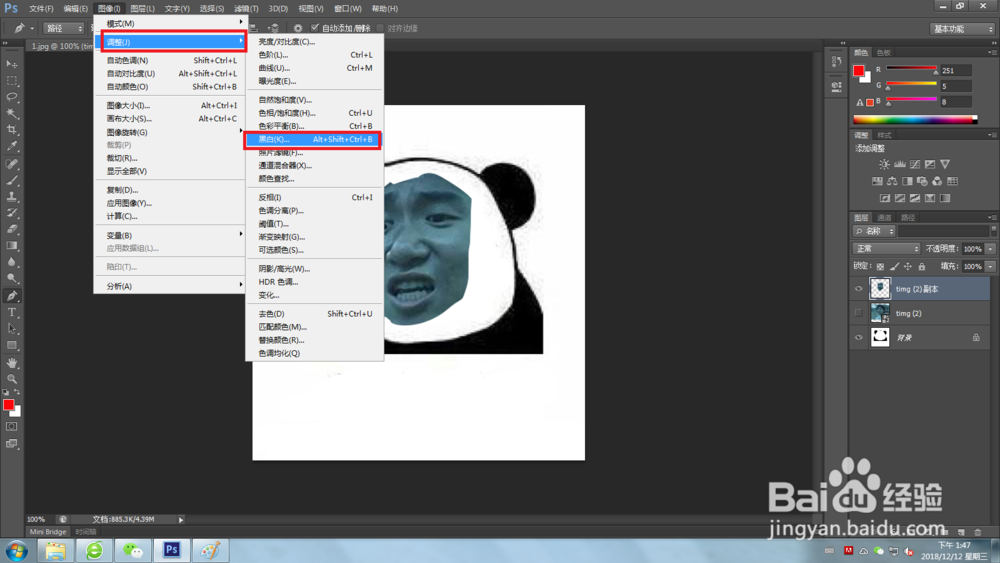Viewport: 1000px width, 563px height.
Task: Click the R value input field
Action: [955, 70]
